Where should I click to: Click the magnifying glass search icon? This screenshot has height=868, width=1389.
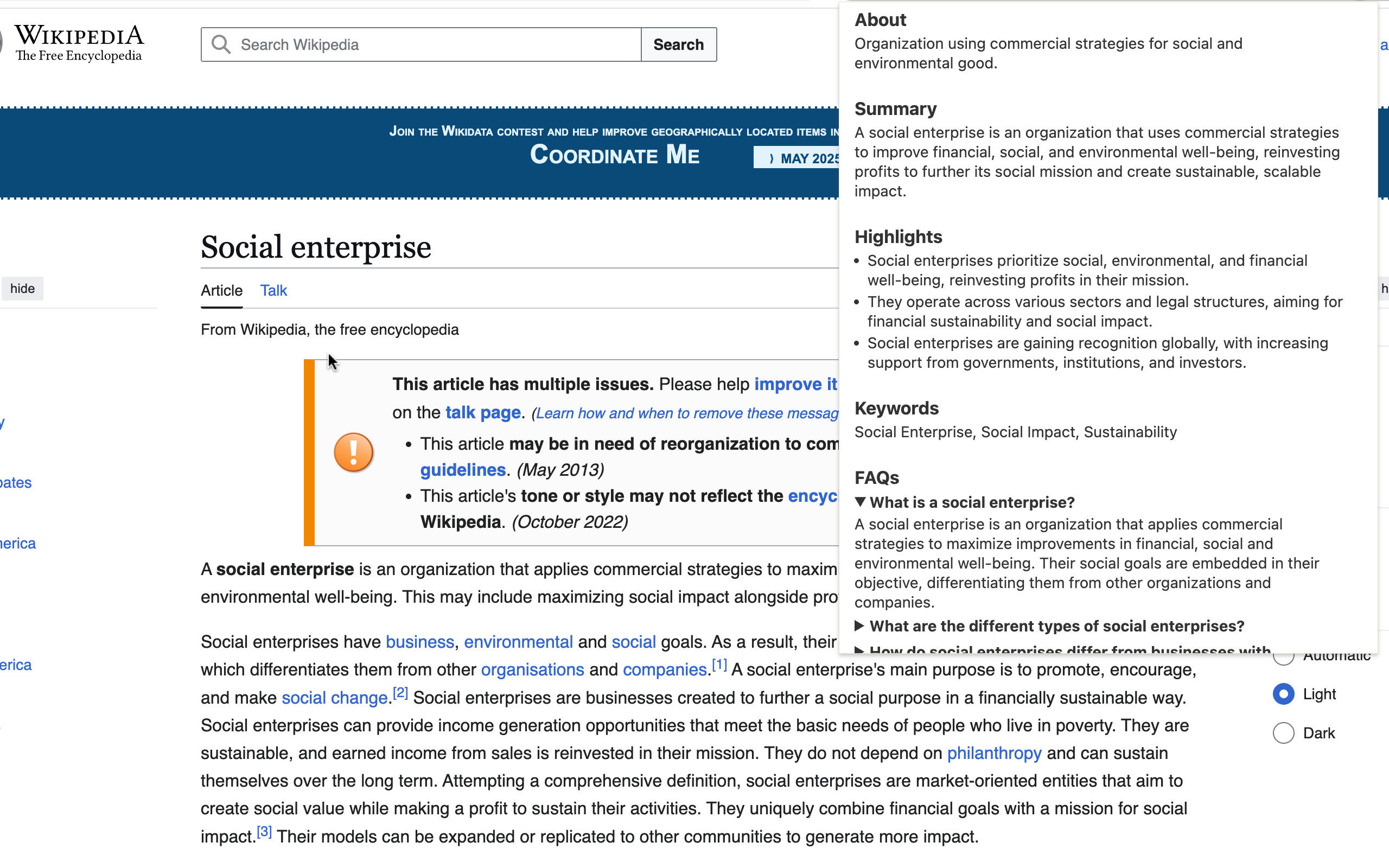click(x=220, y=44)
